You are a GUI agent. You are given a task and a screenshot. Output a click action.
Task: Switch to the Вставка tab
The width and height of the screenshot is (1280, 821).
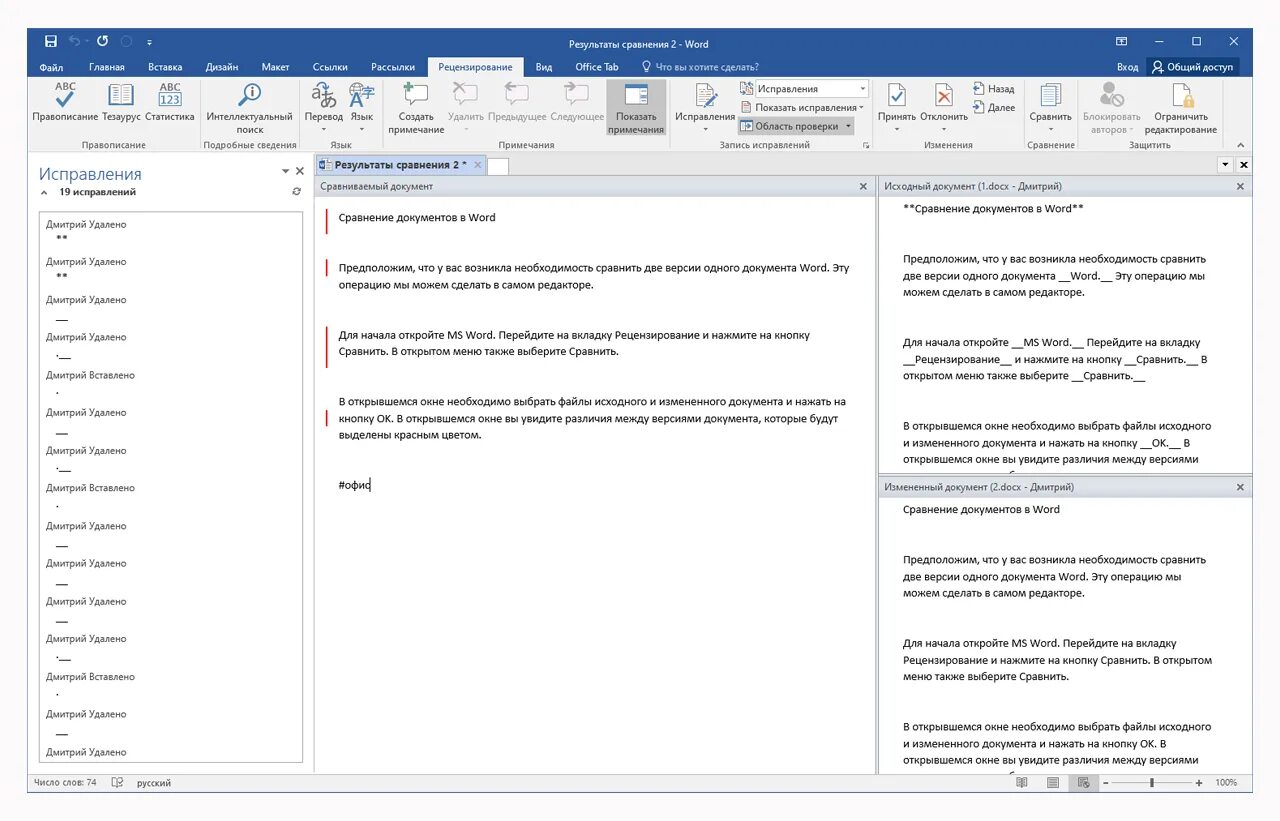(165, 67)
